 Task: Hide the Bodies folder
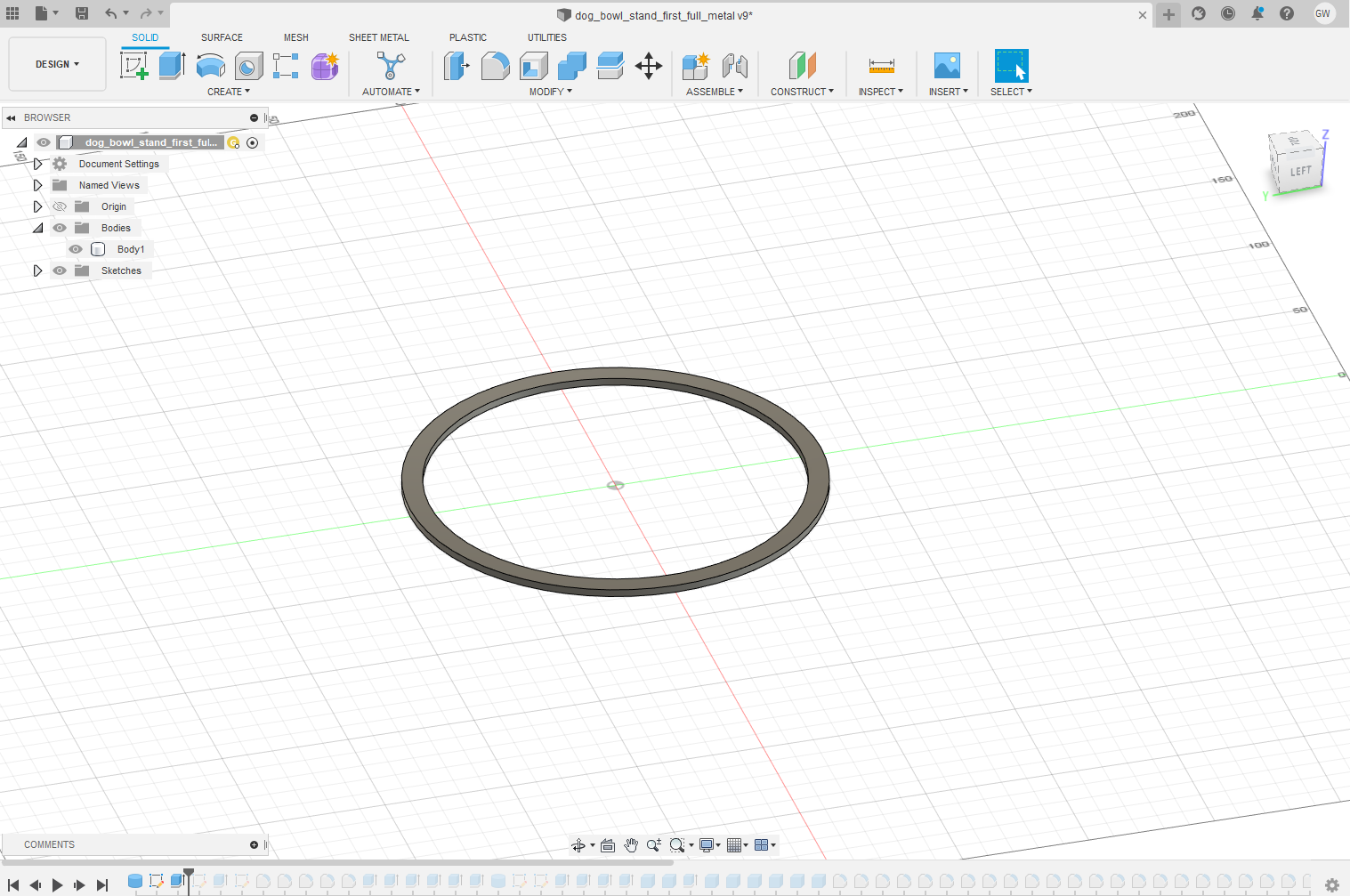click(60, 228)
